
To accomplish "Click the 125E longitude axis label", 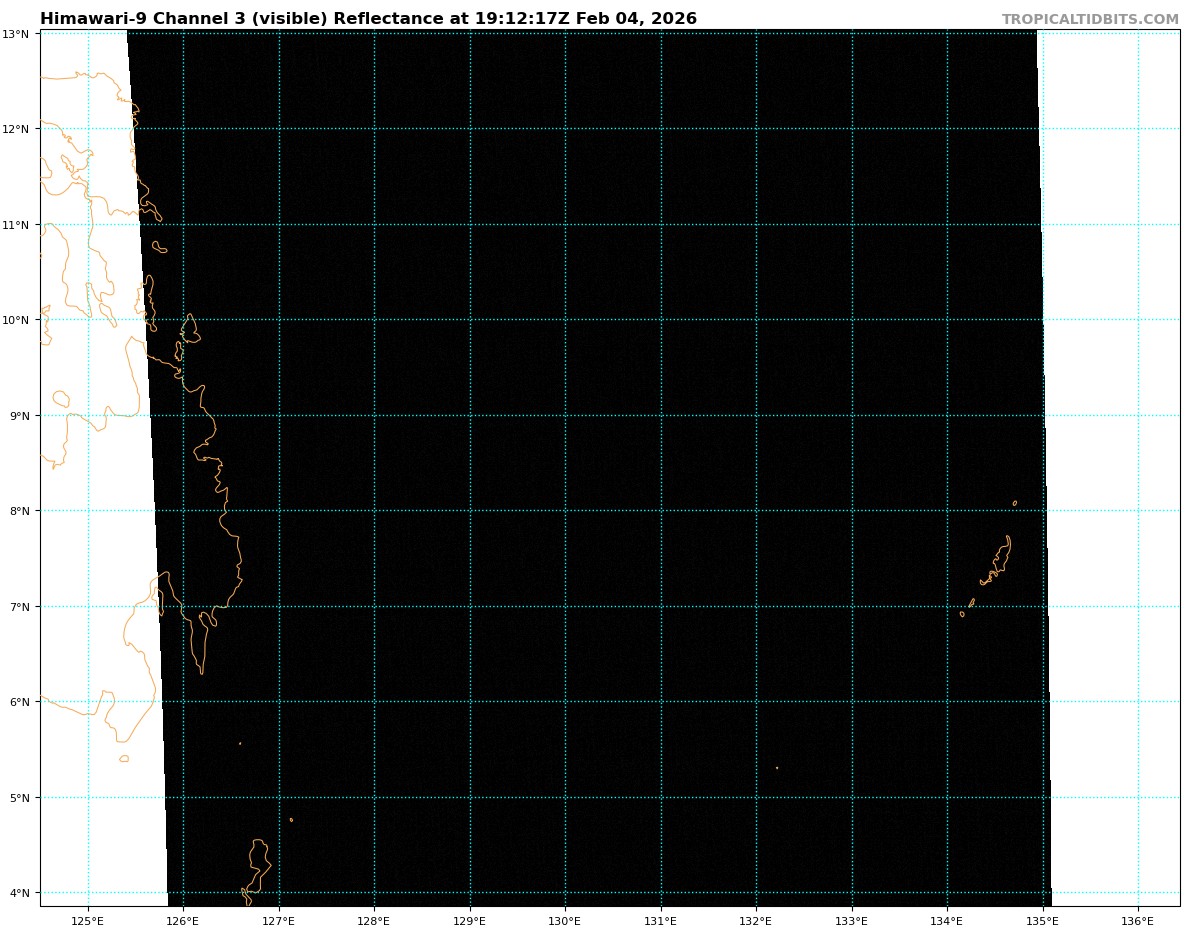I will (x=88, y=920).
